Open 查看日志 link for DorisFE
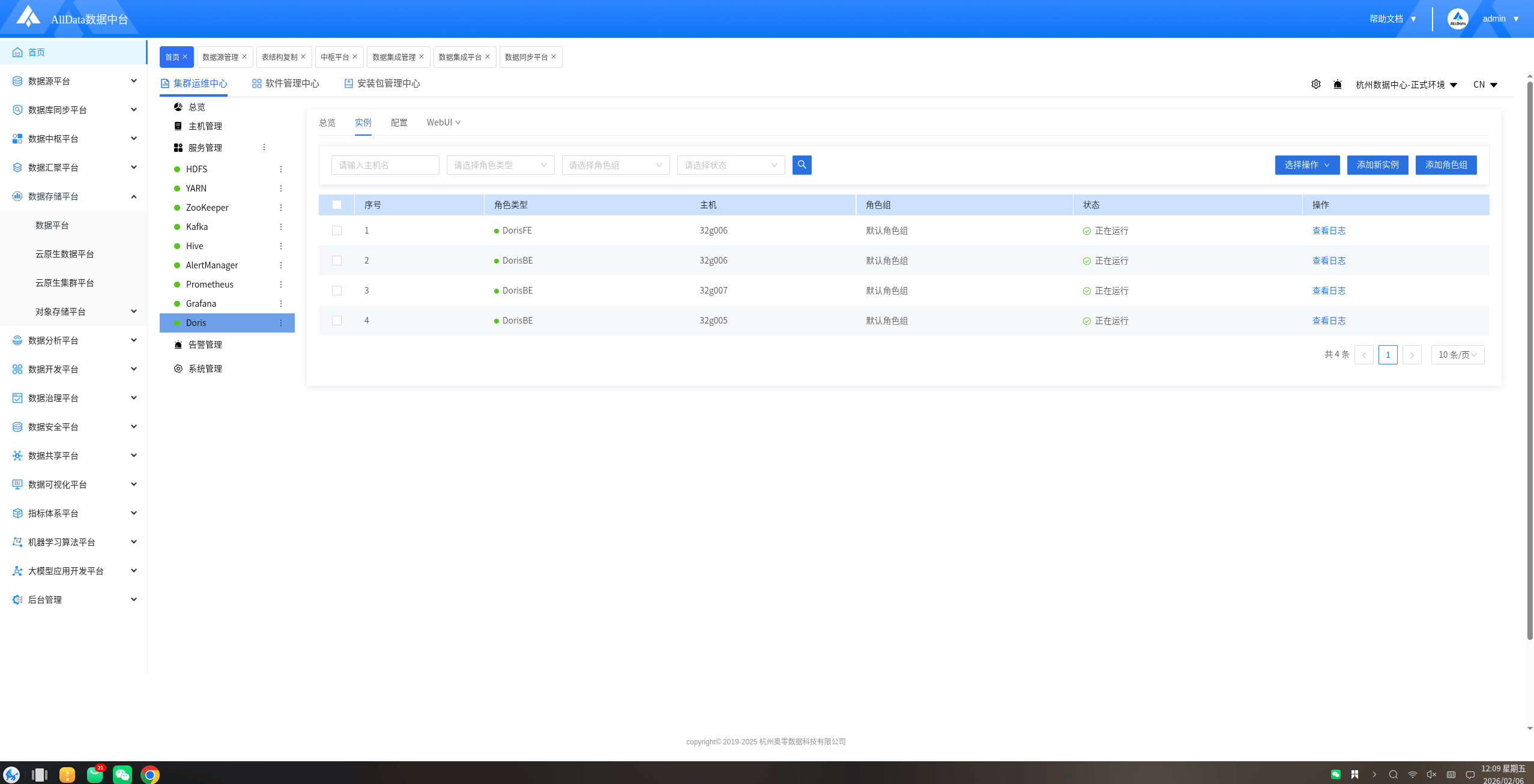Viewport: 1534px width, 784px height. point(1329,231)
